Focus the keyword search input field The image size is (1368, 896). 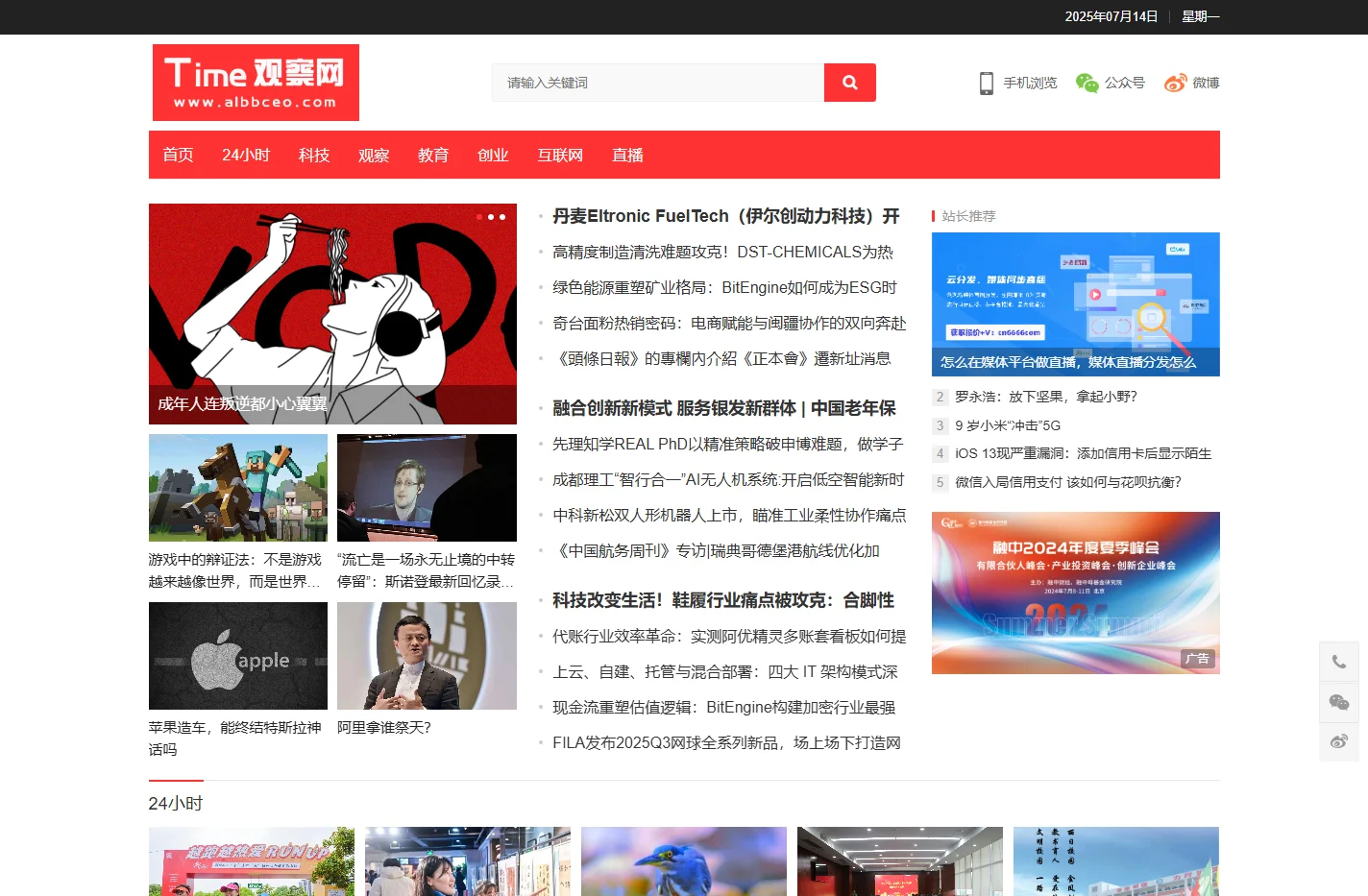(x=658, y=83)
